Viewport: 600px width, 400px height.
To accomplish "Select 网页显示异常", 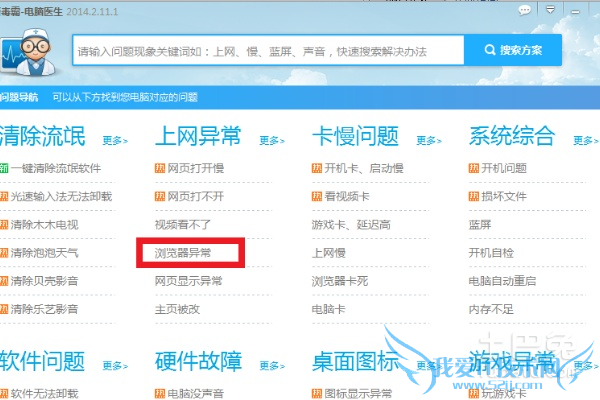I will pos(188,281).
